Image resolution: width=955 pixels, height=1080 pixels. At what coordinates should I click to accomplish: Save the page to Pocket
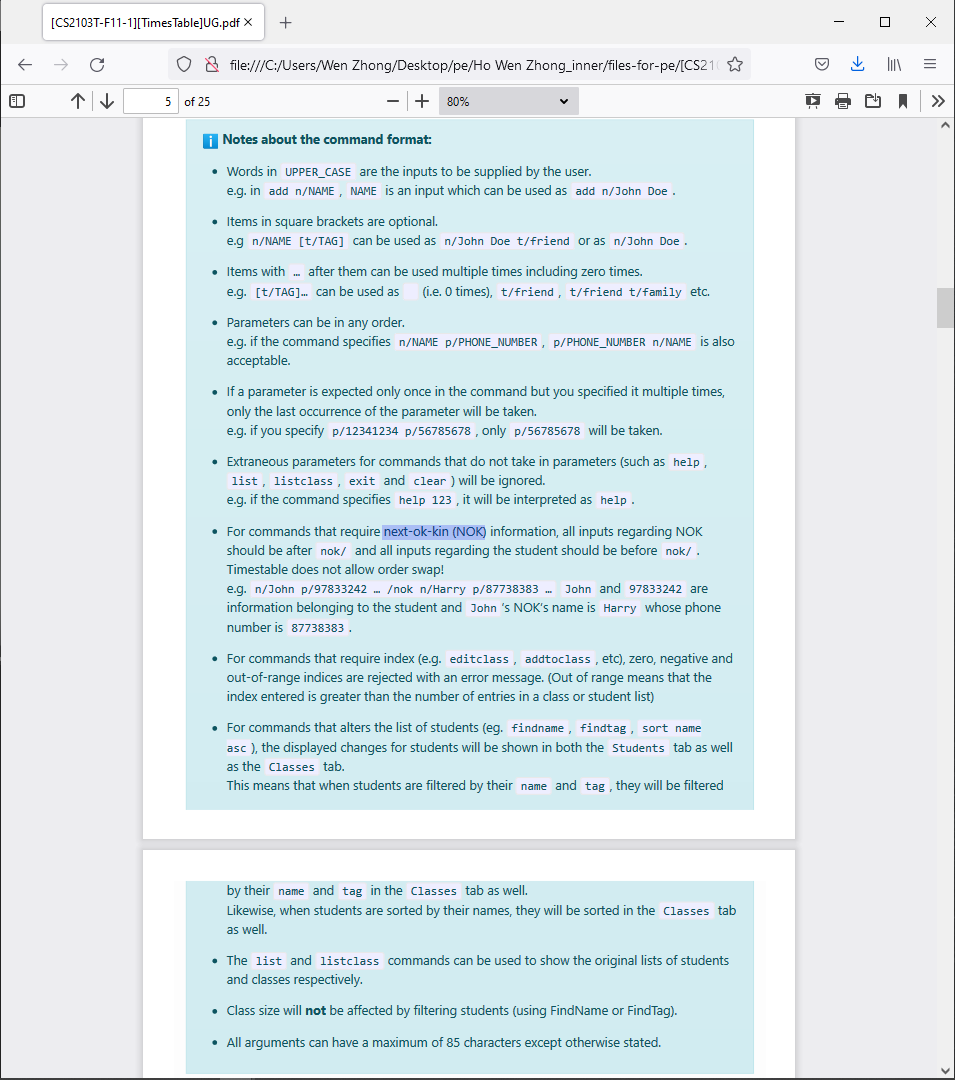tap(822, 65)
